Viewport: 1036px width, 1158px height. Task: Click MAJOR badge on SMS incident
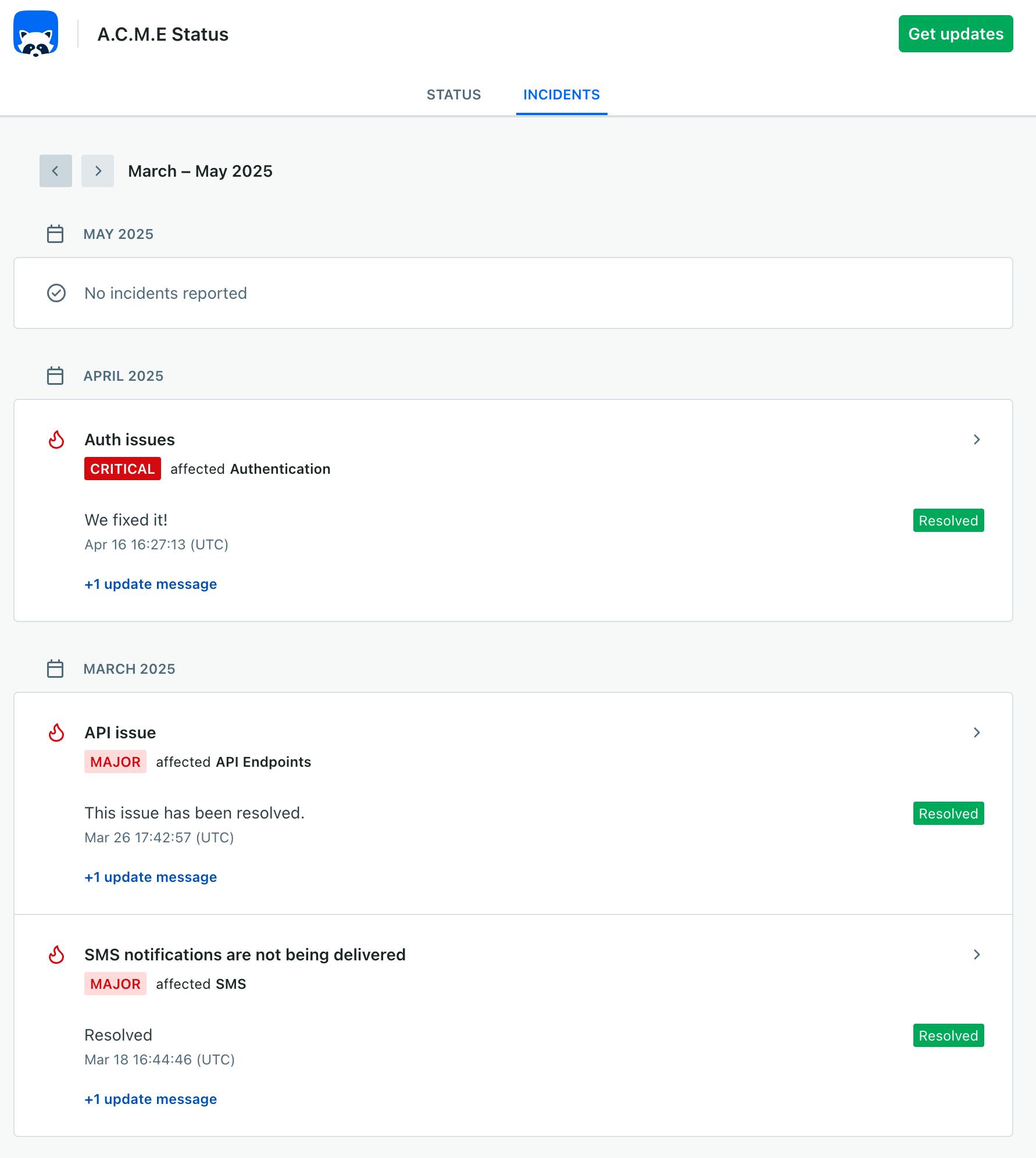pos(115,984)
